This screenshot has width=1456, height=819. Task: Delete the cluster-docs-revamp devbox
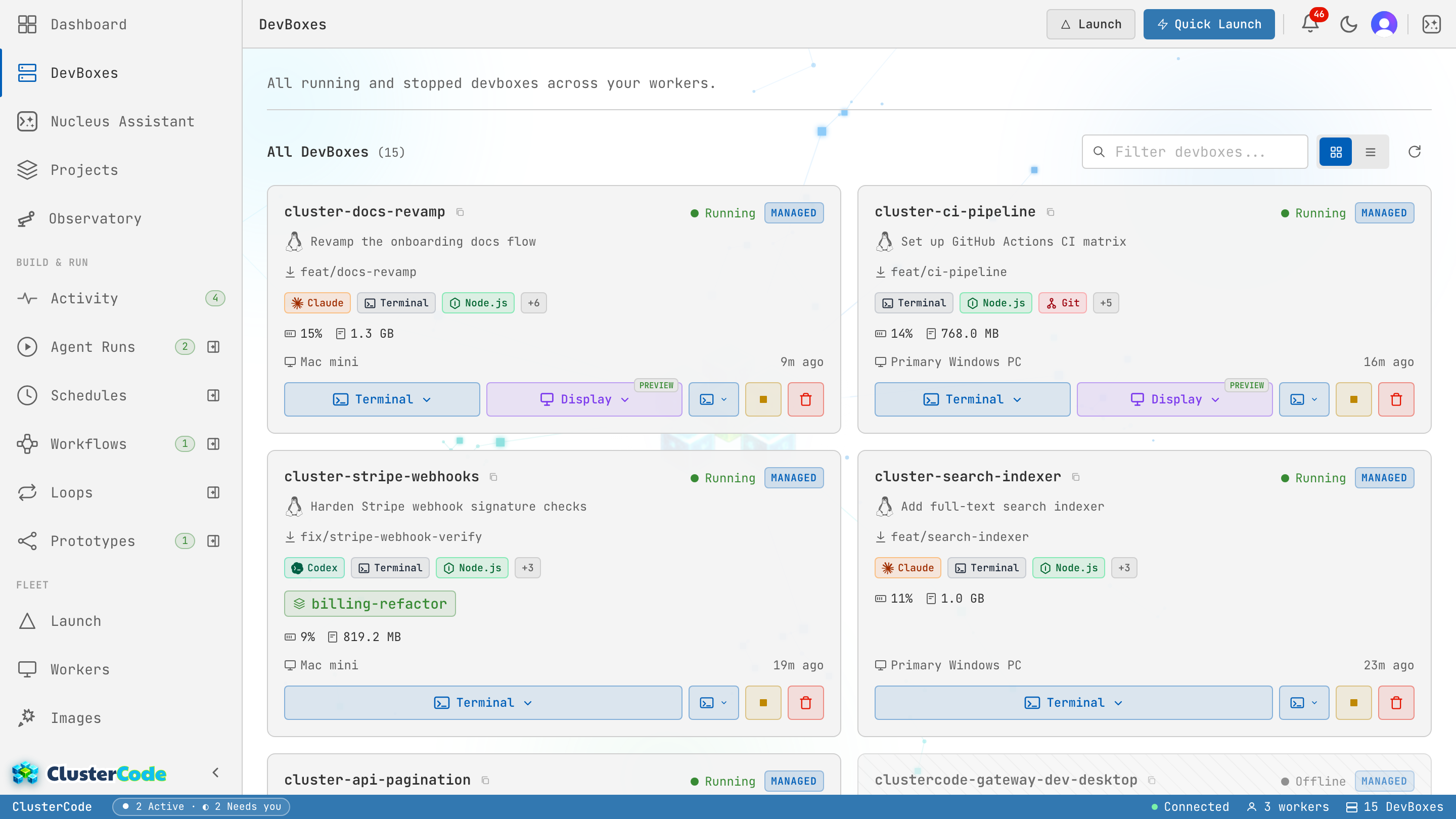point(805,399)
